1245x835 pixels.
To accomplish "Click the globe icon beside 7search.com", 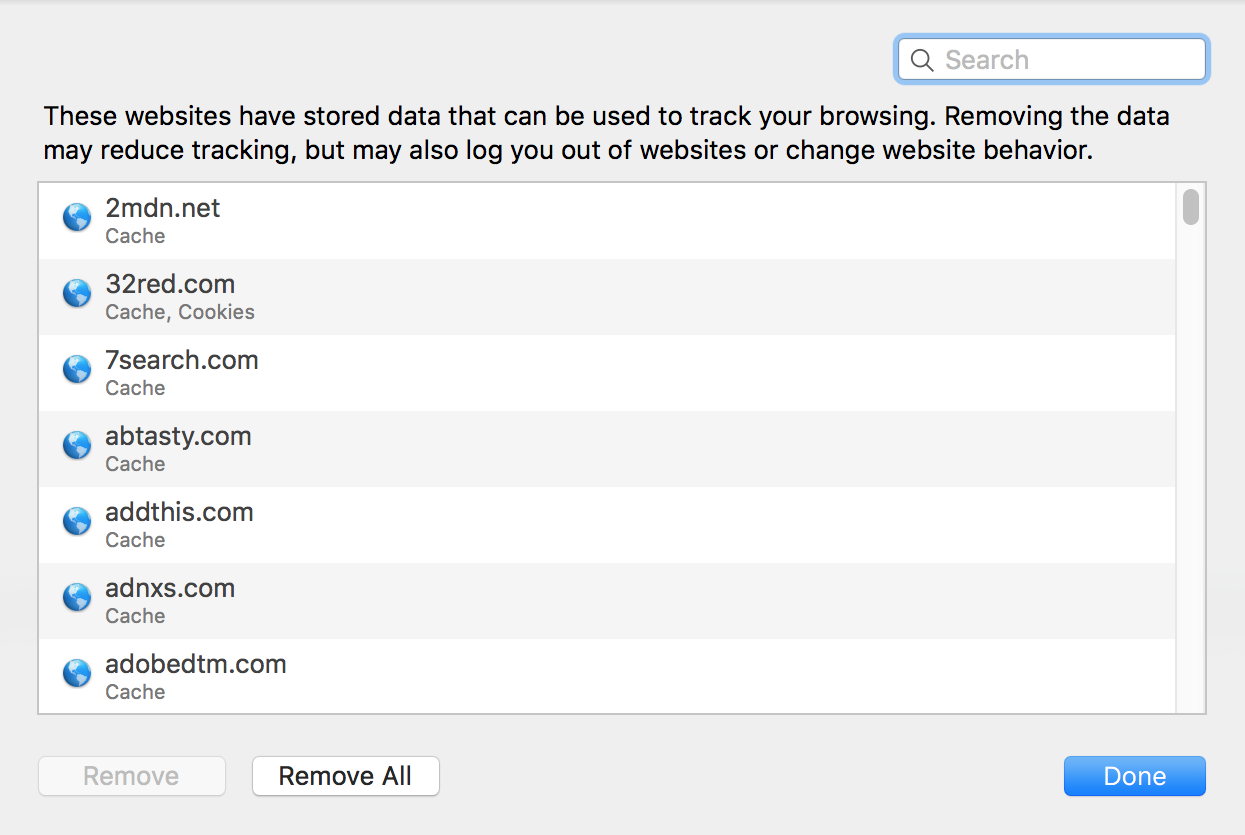I will [x=77, y=369].
